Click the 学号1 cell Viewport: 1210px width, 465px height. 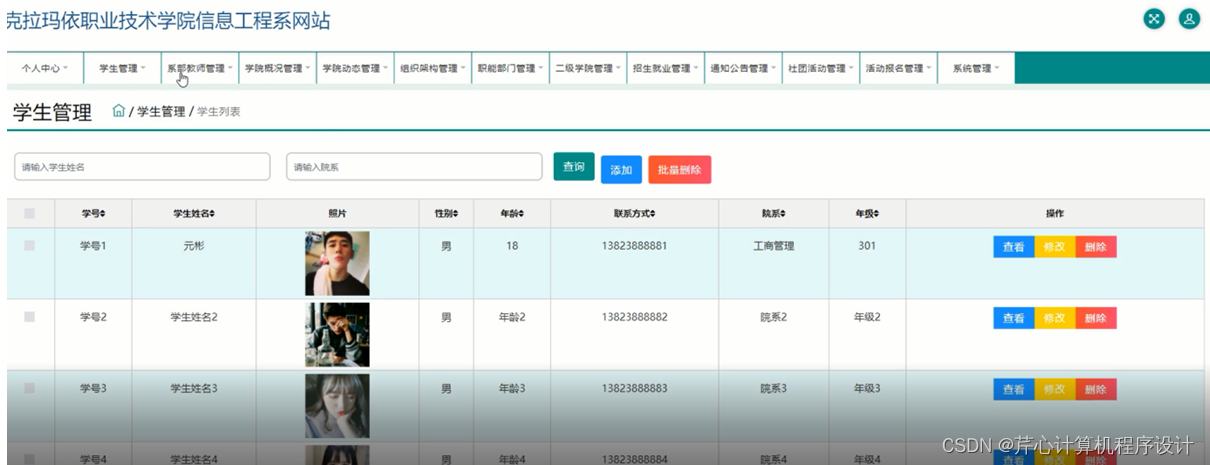93,246
